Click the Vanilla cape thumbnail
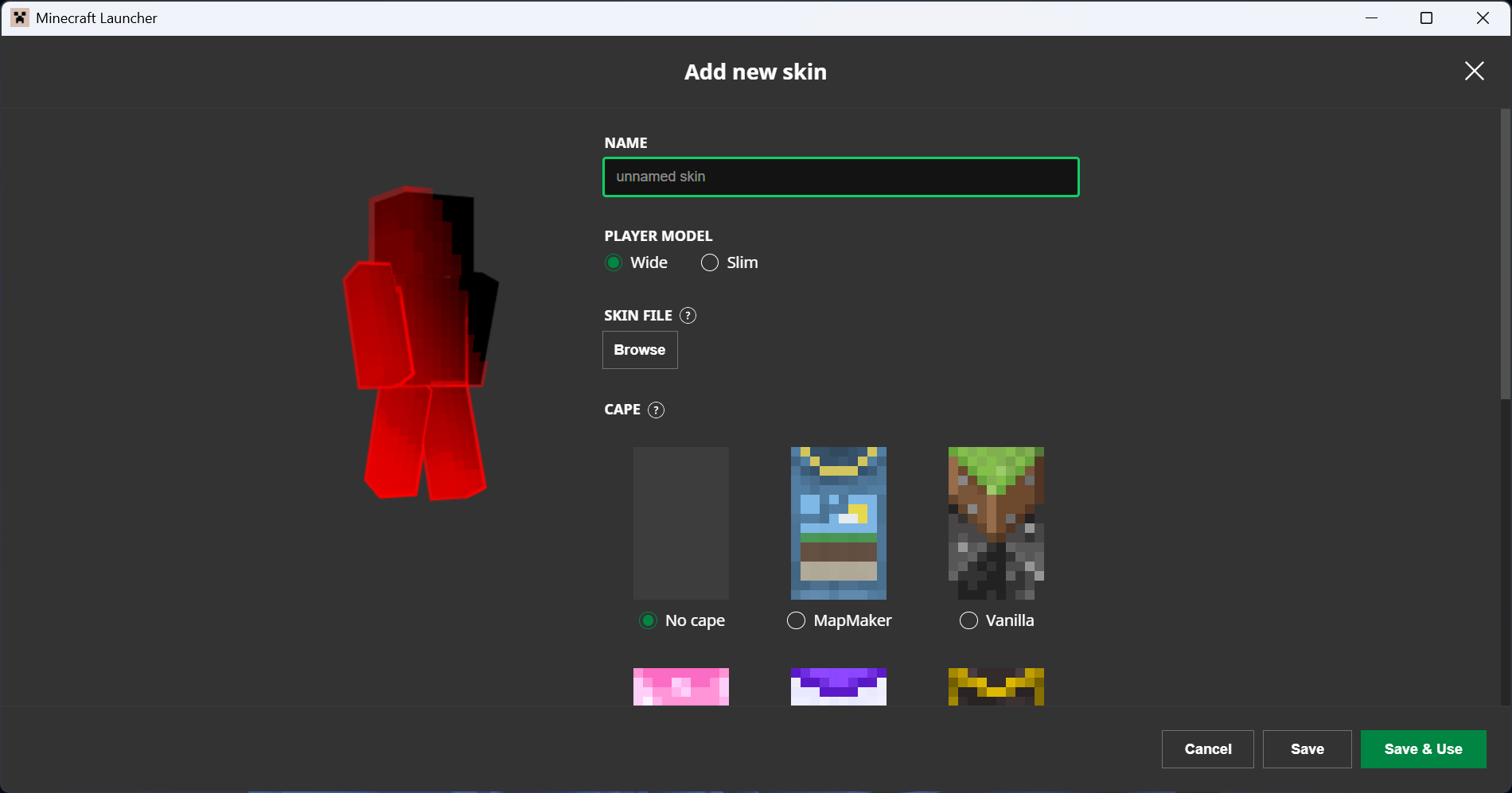Image resolution: width=1512 pixels, height=793 pixels. 996,523
